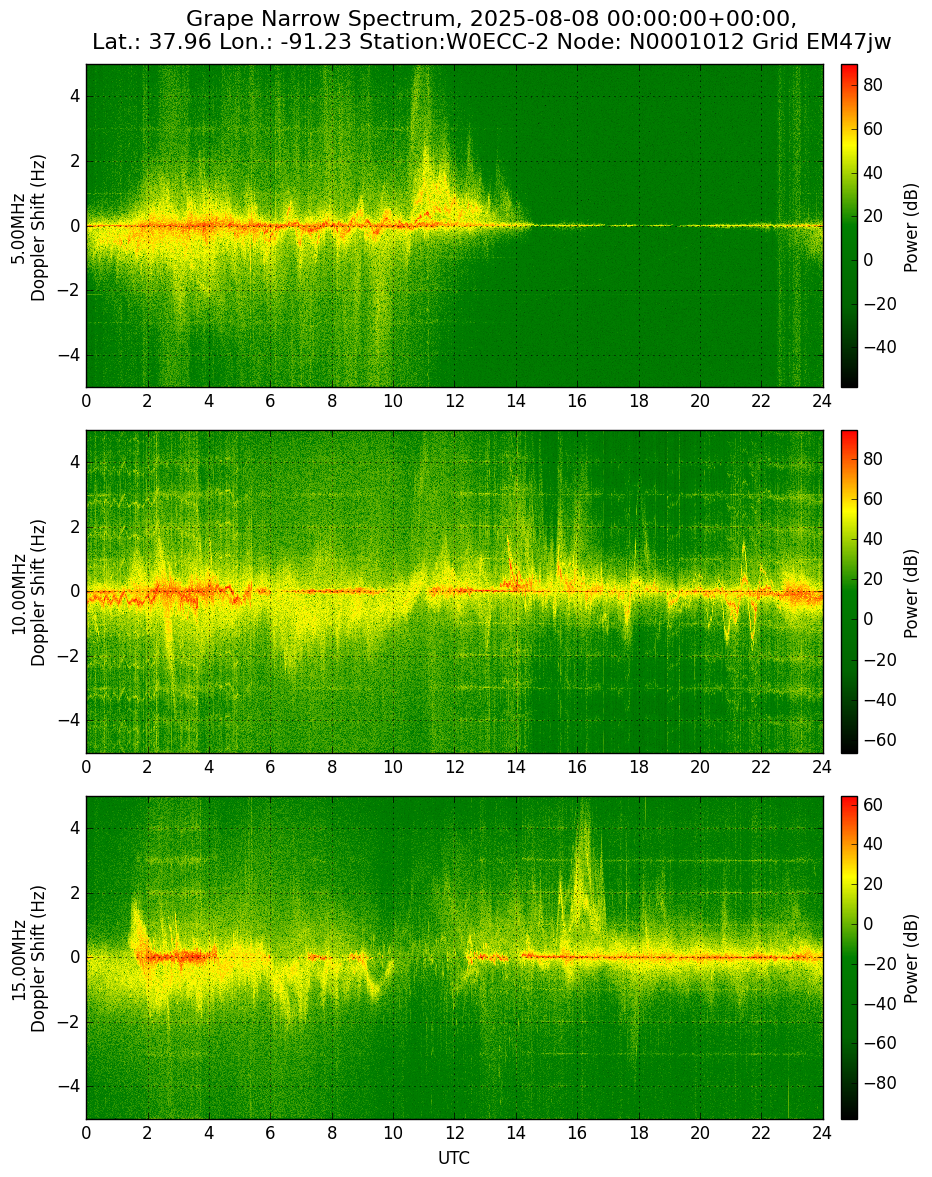Image resolution: width=932 pixels, height=1177 pixels.
Task: Click the 12 tick on the middle plot's time axis
Action: coord(455,767)
